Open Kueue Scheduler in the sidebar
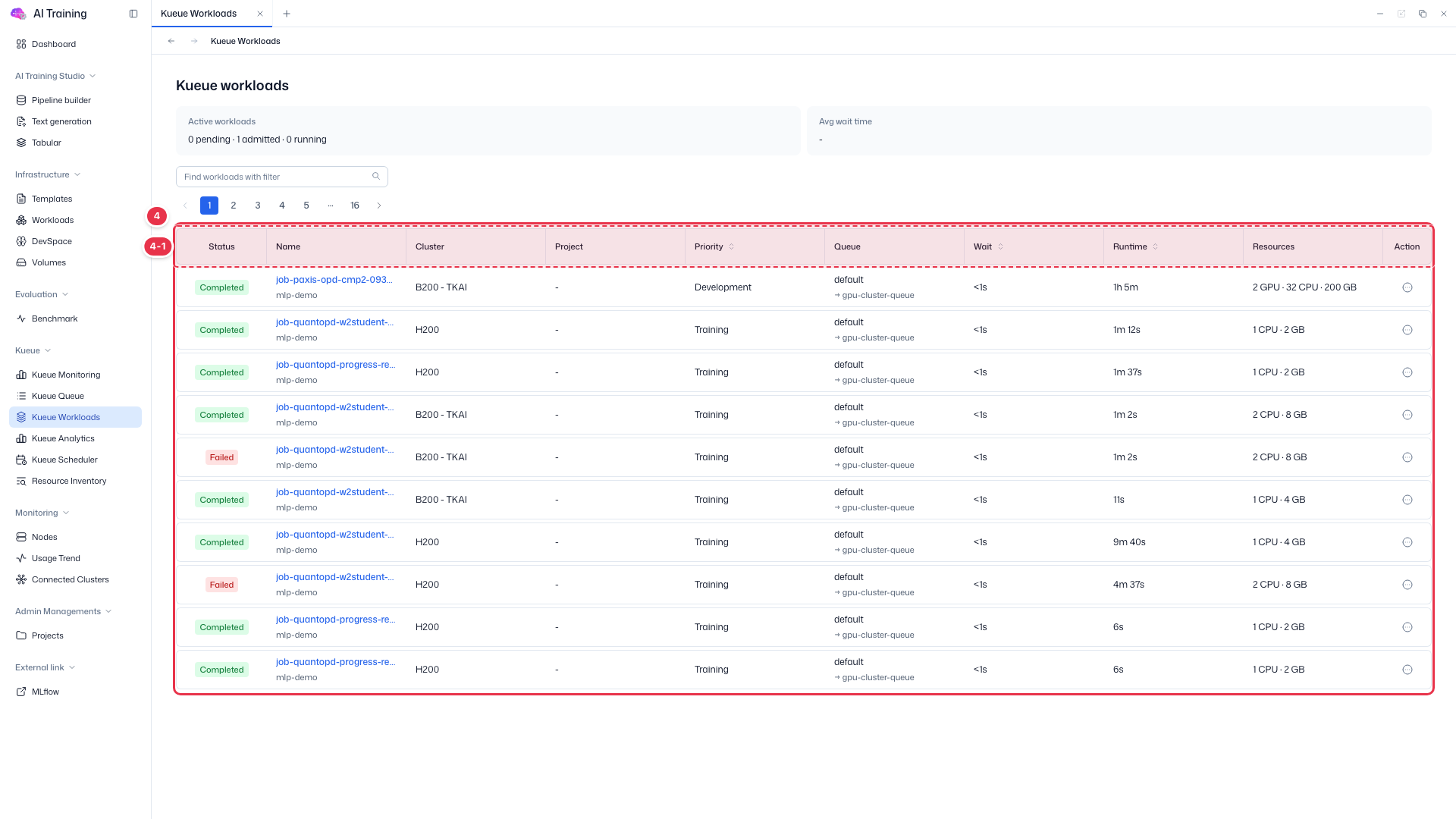 point(75,460)
